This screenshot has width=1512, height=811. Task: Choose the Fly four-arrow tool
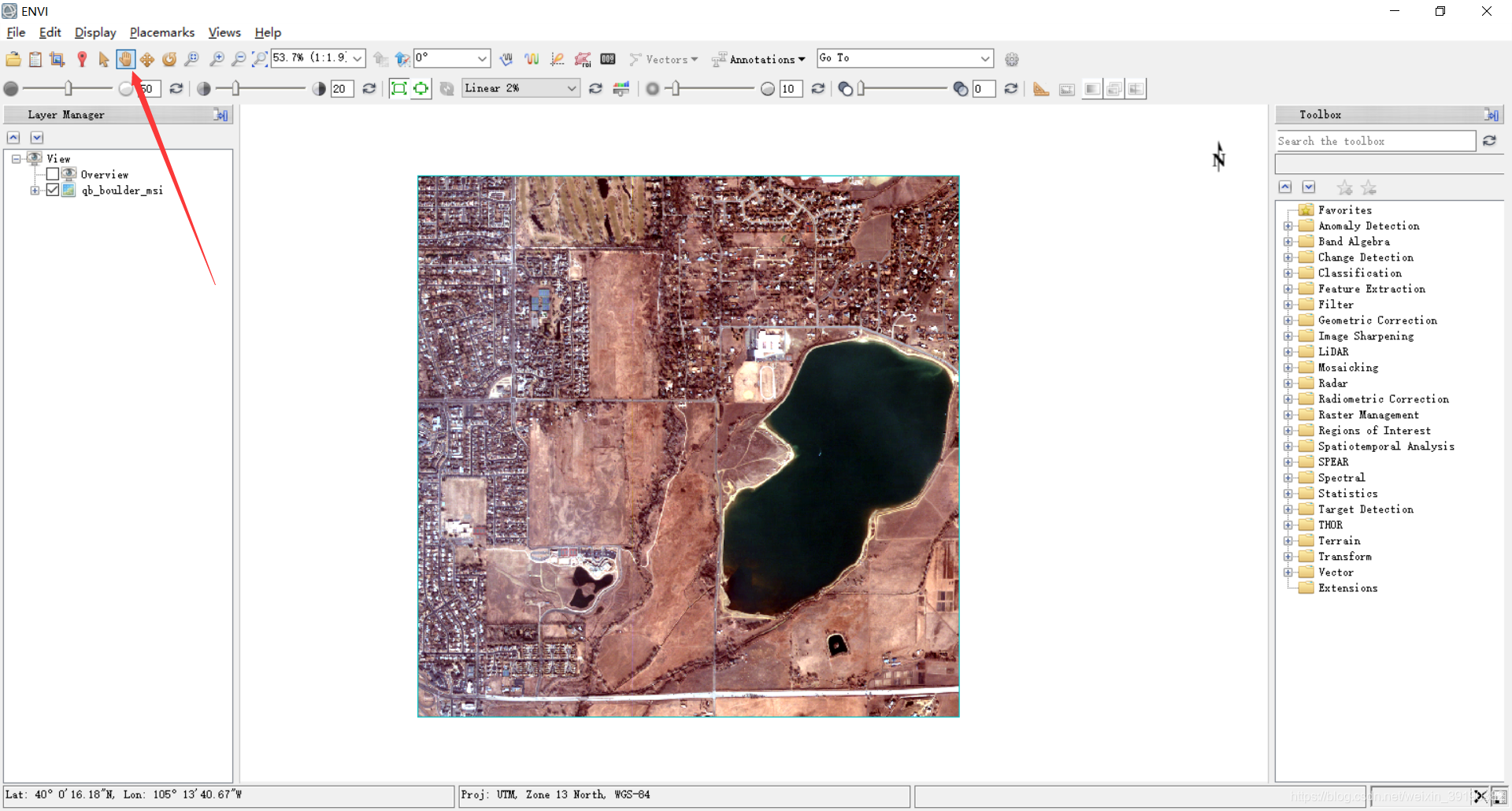(147, 59)
